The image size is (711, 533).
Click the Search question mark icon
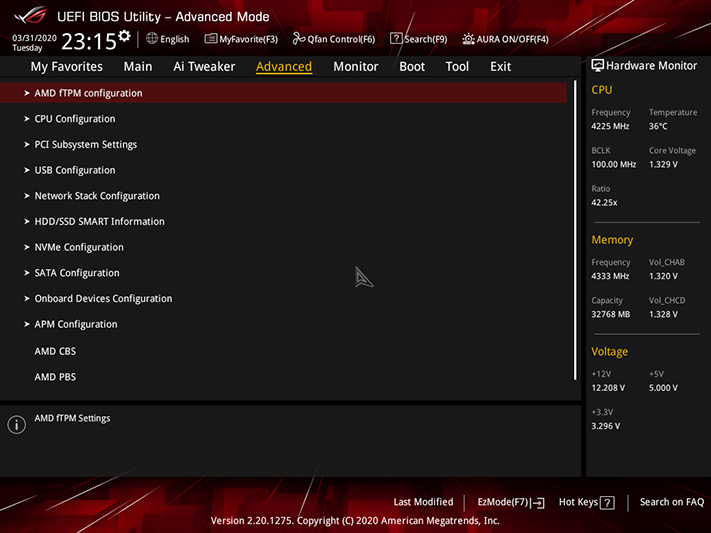[395, 39]
